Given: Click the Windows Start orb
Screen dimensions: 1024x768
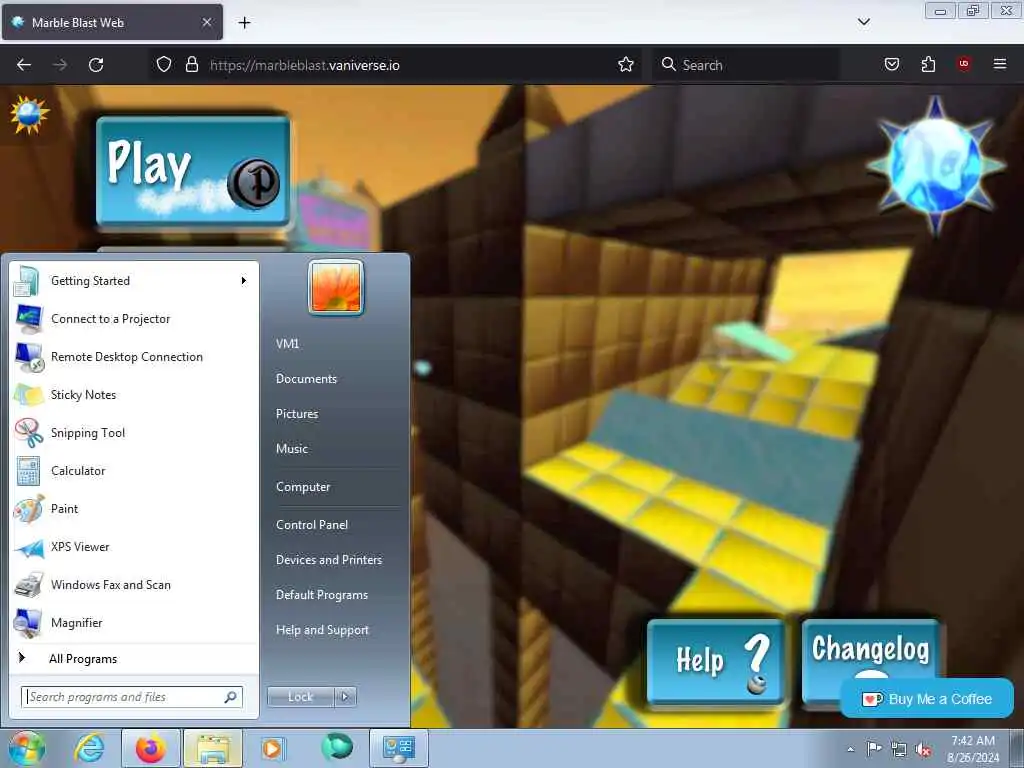Looking at the screenshot, I should tap(26, 748).
